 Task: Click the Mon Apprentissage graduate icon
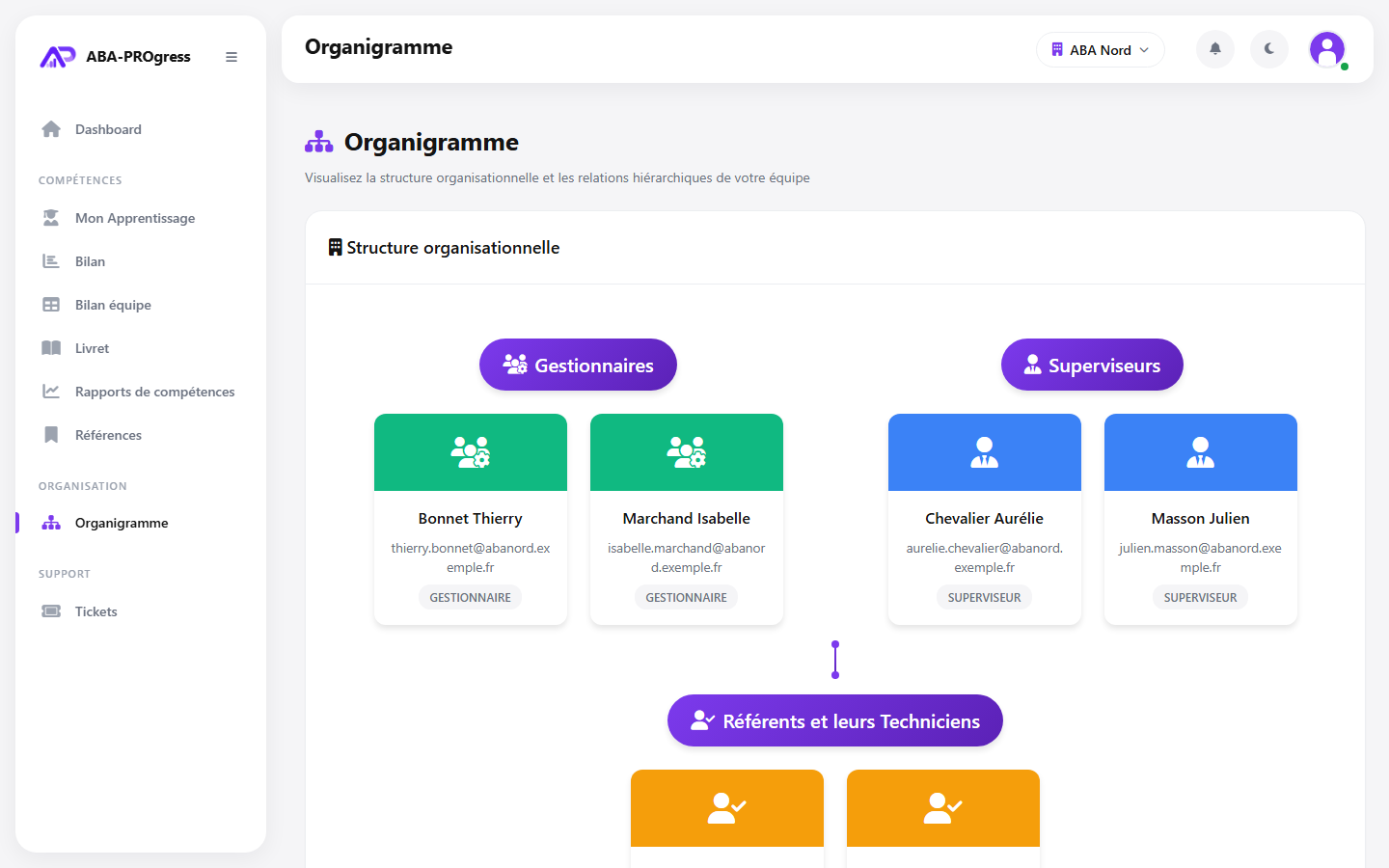(x=51, y=218)
